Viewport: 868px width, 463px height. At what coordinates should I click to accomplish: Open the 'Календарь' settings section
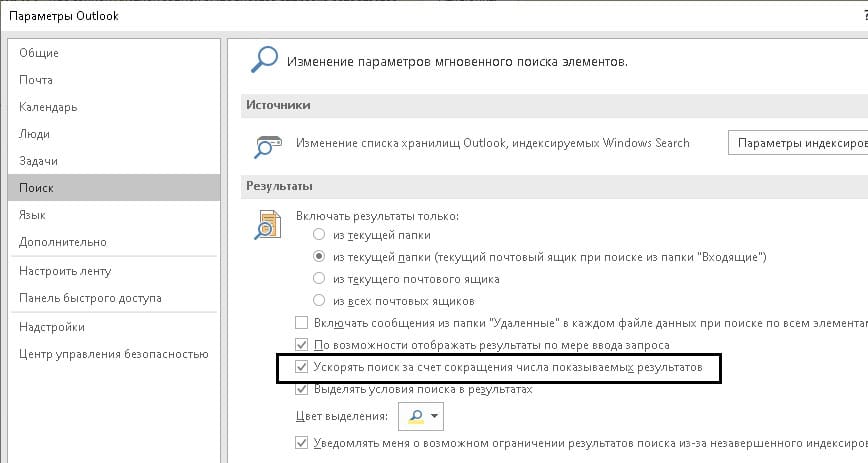pos(48,107)
